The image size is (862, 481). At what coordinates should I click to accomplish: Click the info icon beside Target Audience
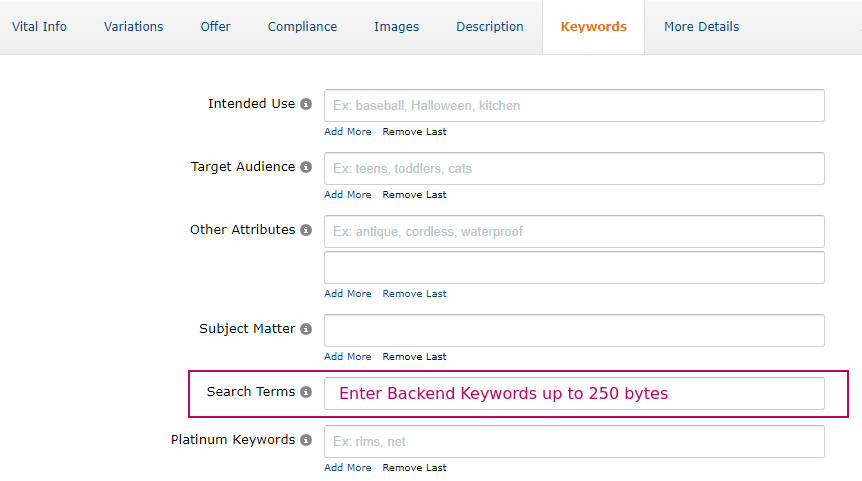point(306,167)
